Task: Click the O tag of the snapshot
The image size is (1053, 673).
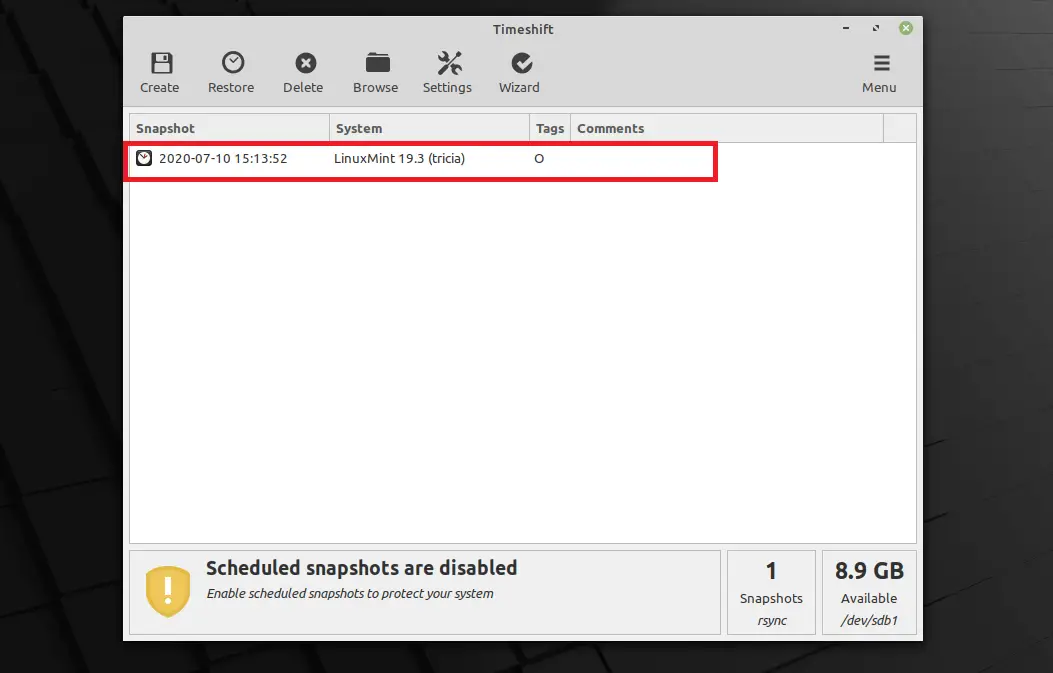Action: [539, 159]
